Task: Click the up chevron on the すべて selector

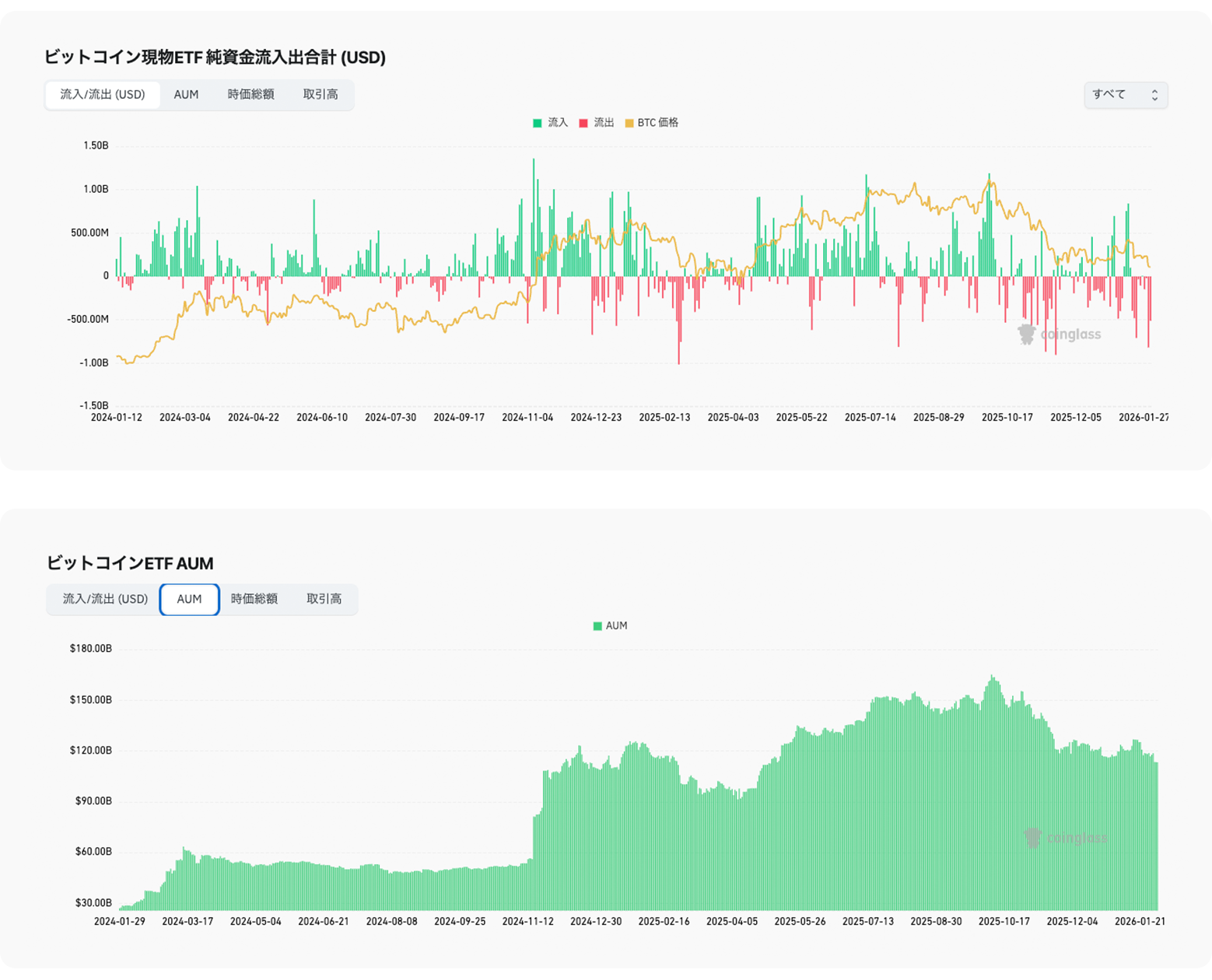Action: click(x=1154, y=91)
